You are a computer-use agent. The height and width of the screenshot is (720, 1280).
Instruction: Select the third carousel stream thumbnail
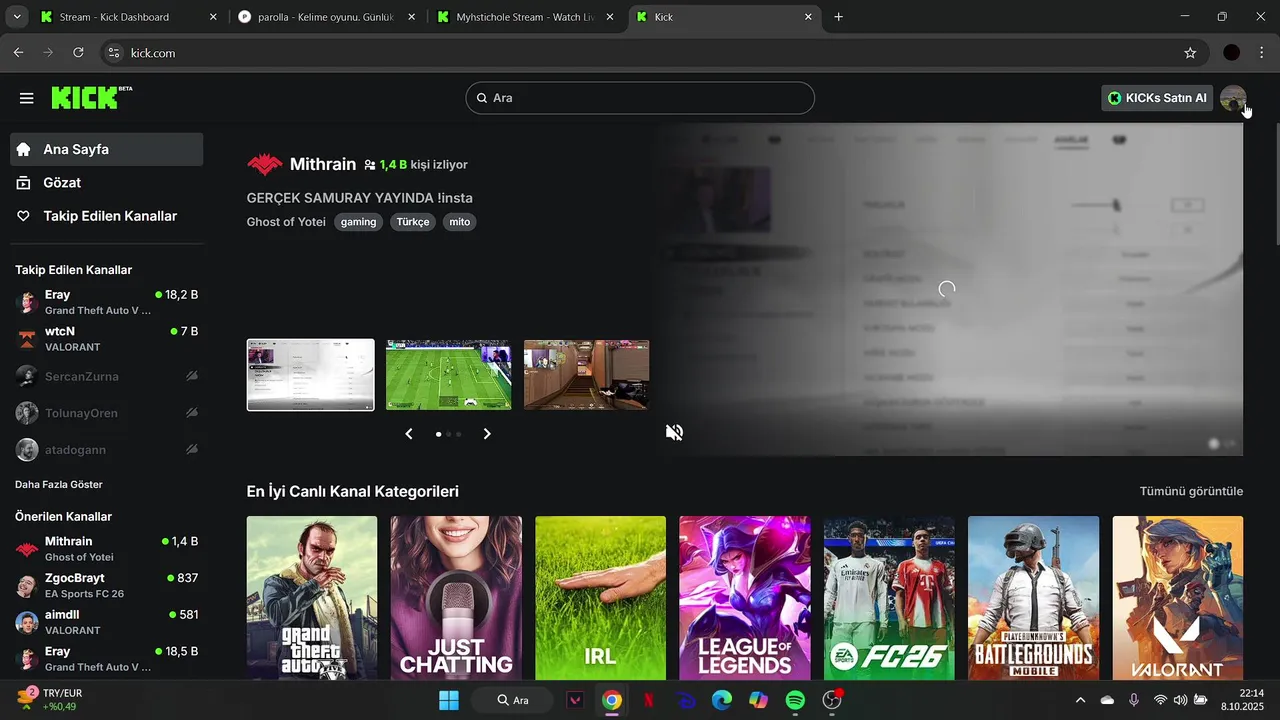coord(587,375)
